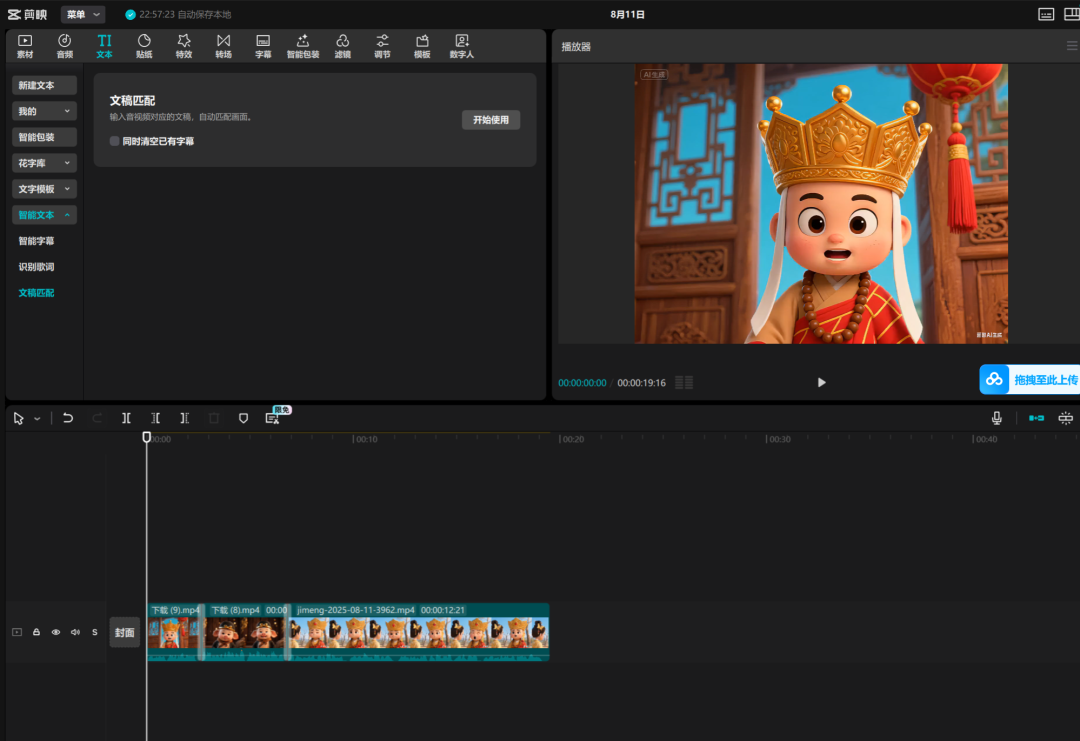This screenshot has width=1080, height=741.
Task: Click the 8月11日 project title
Action: coord(627,14)
